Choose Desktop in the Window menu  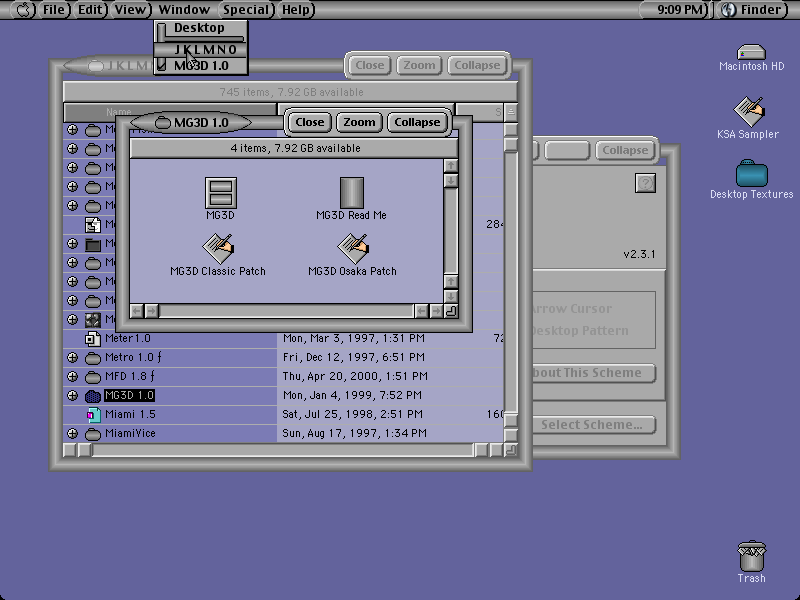pos(201,28)
